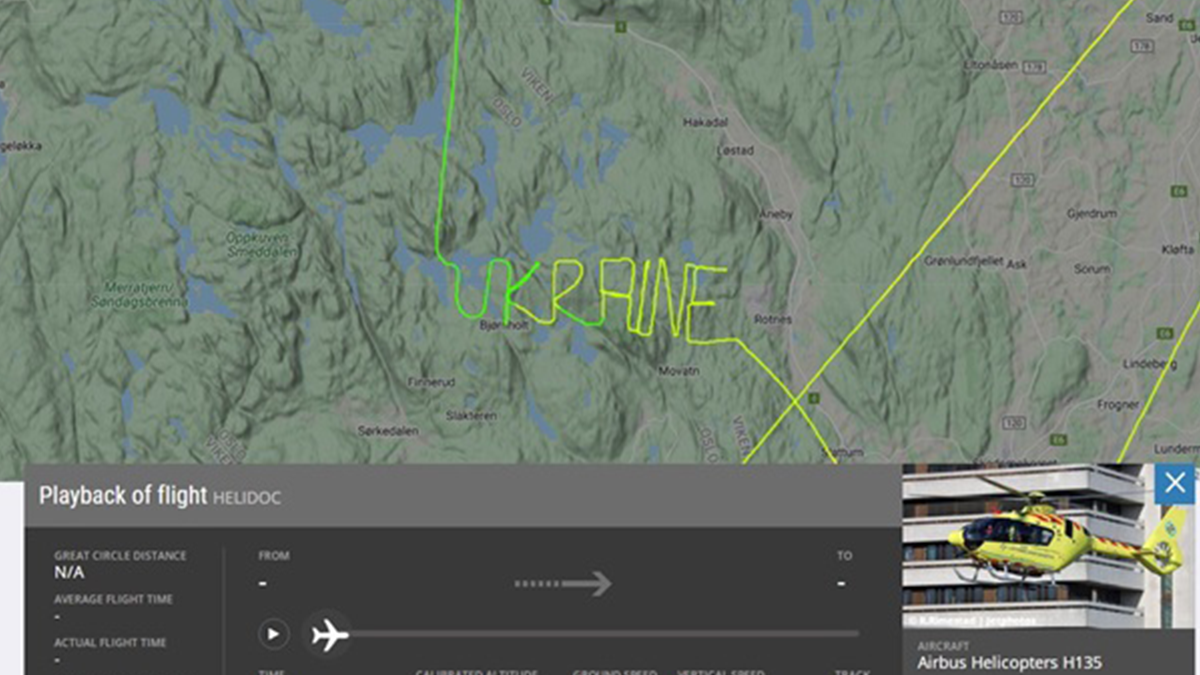Click the Playback of flight title

(122, 495)
